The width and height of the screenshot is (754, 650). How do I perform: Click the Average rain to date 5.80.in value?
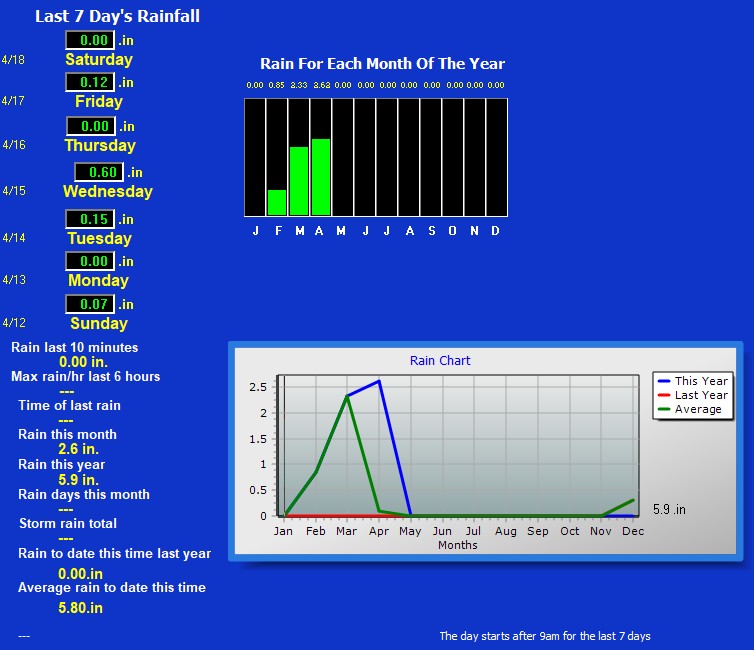pyautogui.click(x=80, y=607)
